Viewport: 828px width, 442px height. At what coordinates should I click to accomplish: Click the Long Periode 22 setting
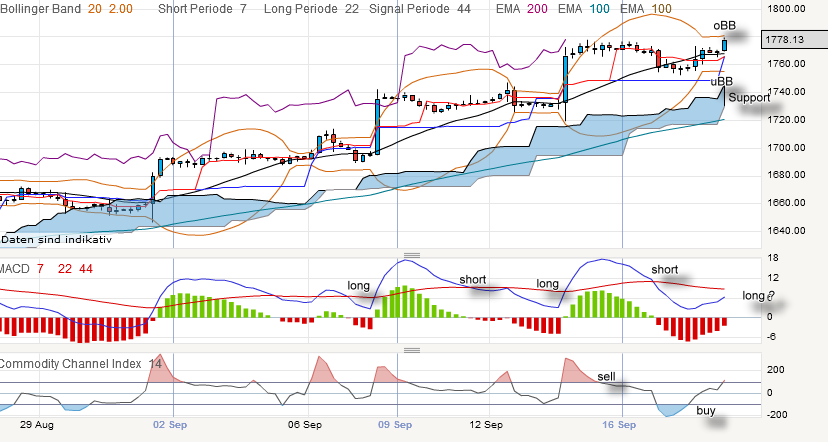pos(311,9)
